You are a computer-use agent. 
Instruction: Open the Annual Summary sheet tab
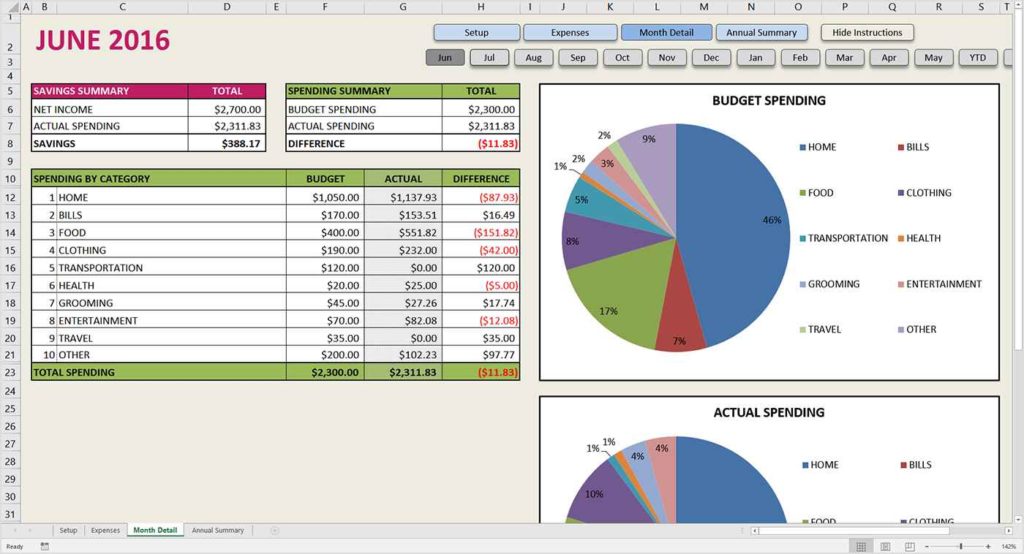(217, 530)
